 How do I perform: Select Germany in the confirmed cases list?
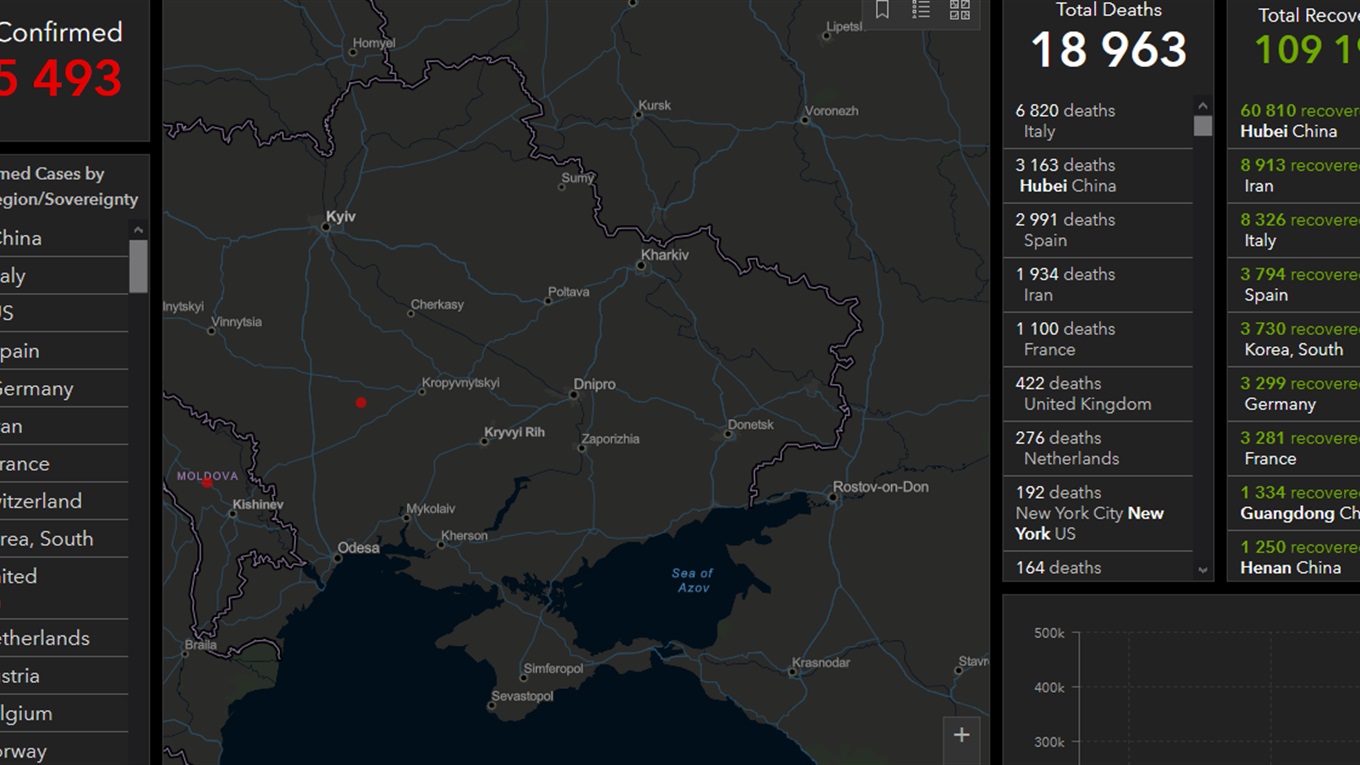(64, 389)
